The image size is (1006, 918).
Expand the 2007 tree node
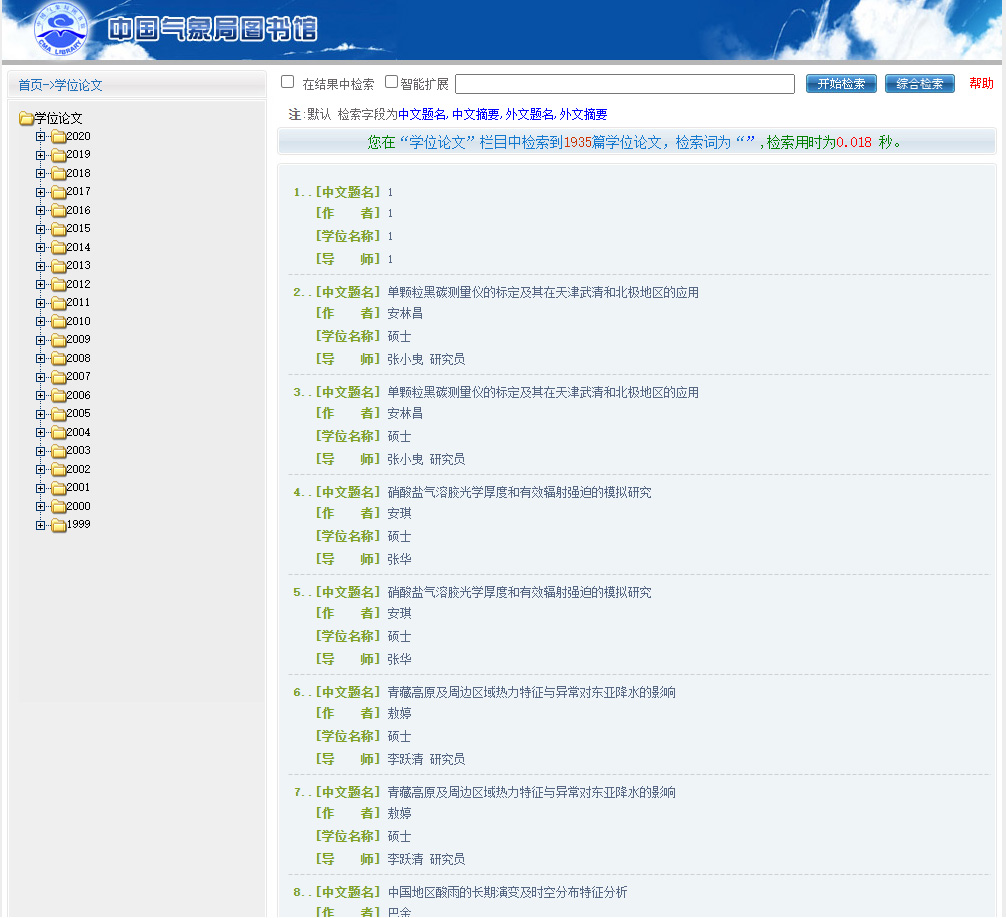click(40, 377)
